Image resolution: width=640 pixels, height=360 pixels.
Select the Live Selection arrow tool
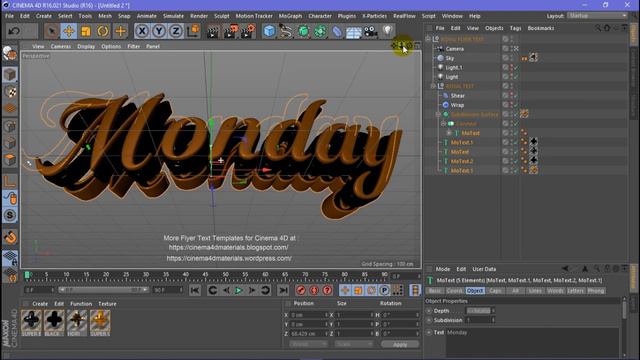click(52, 31)
